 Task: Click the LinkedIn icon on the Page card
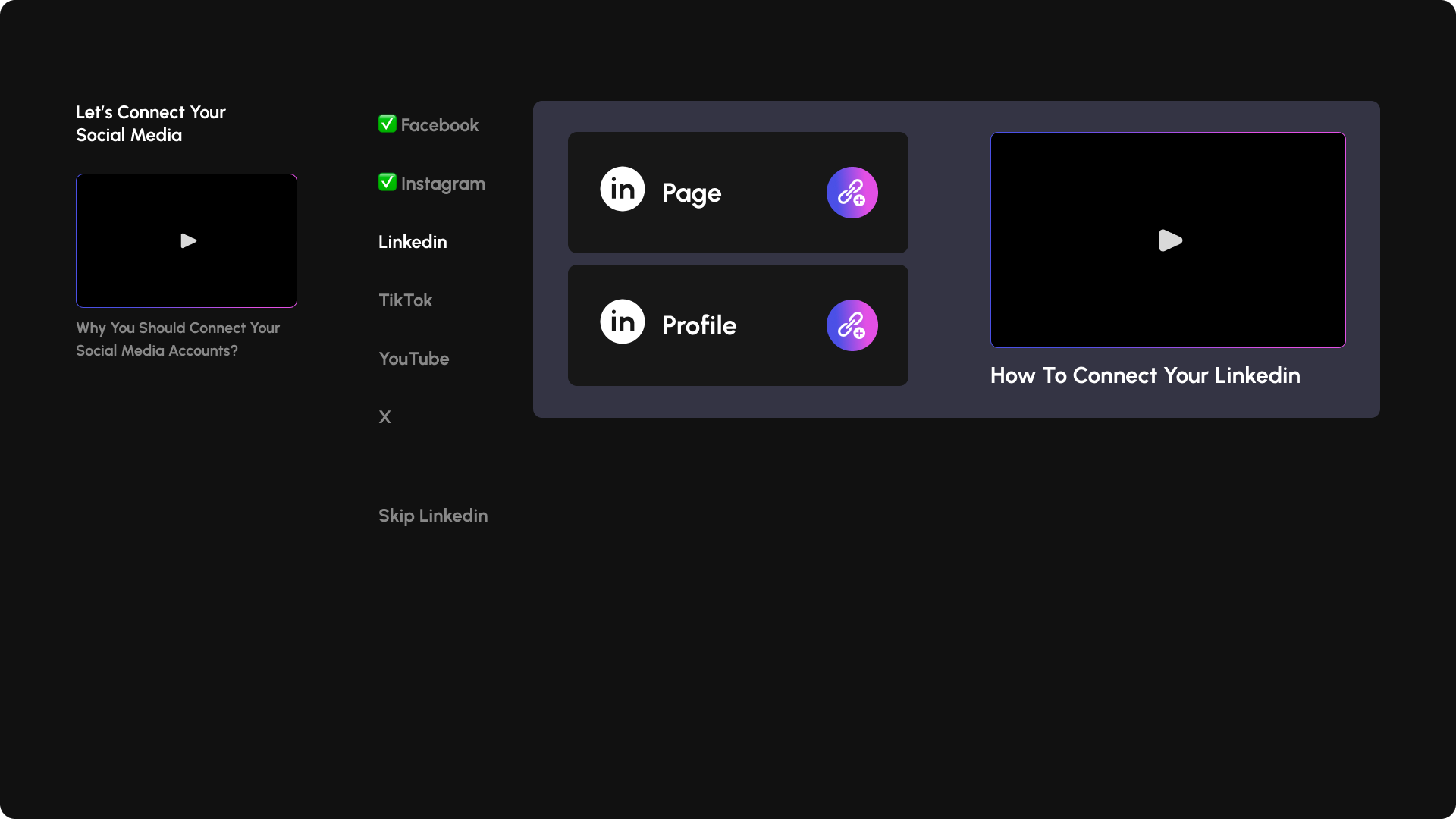tap(622, 189)
